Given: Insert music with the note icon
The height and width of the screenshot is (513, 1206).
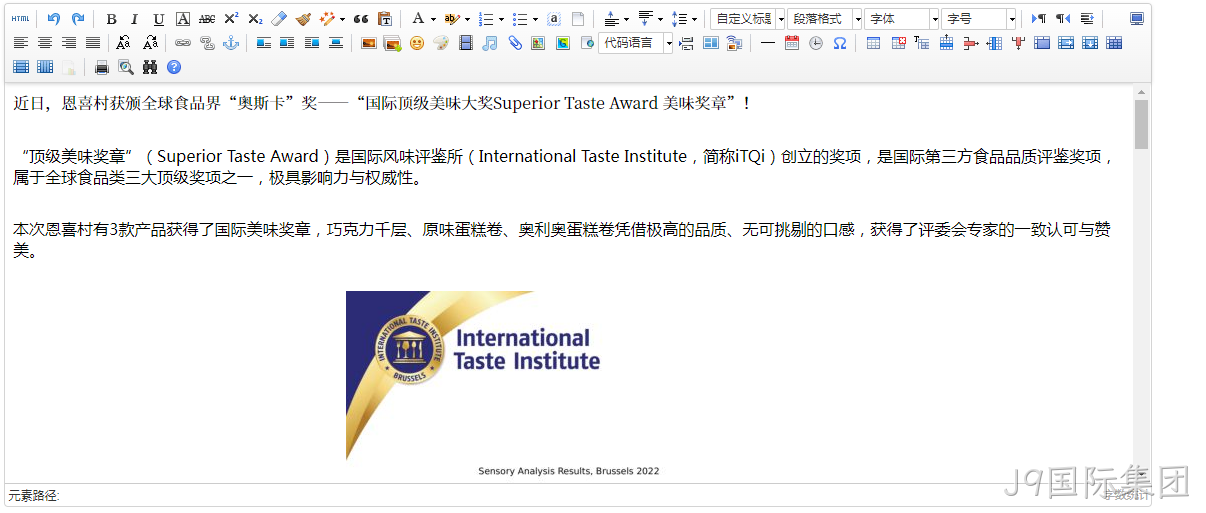Looking at the screenshot, I should coord(489,43).
